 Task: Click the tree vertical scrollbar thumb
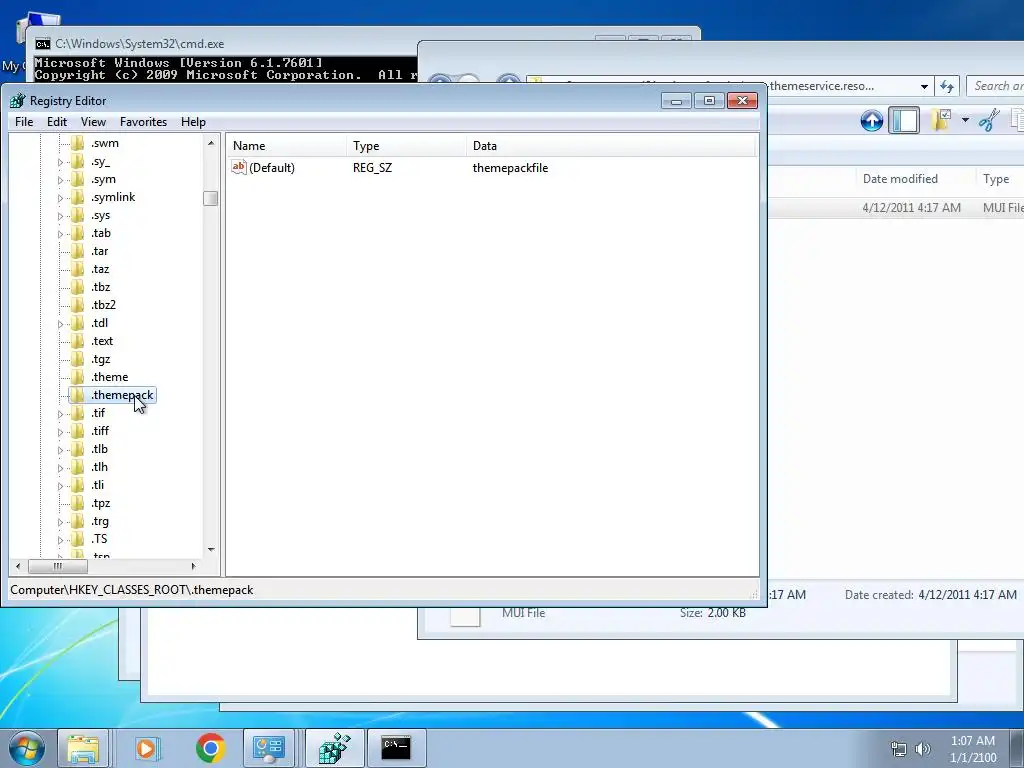click(210, 198)
